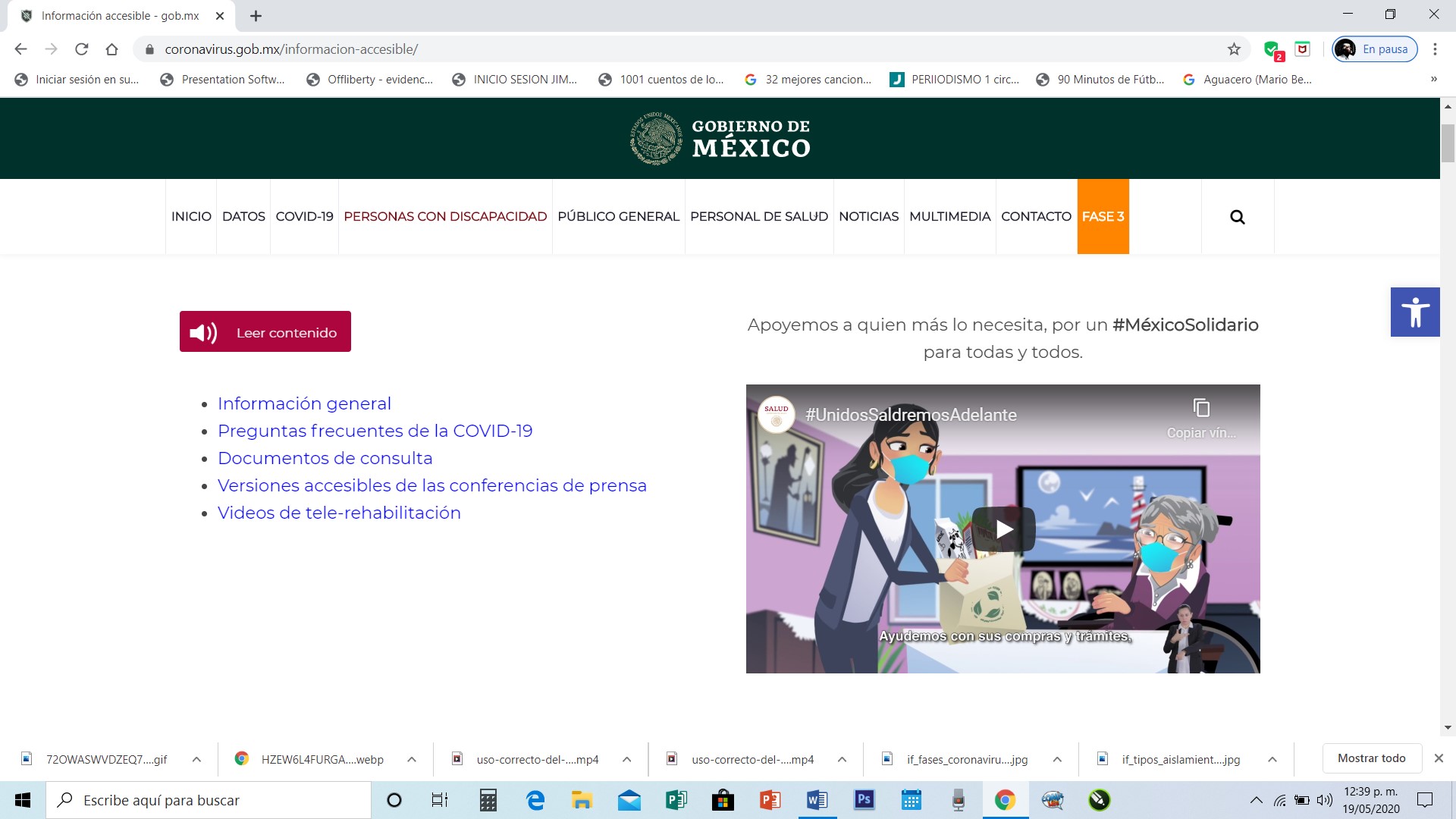
Task: Launch Photoshop from the taskbar
Action: pyautogui.click(x=864, y=800)
